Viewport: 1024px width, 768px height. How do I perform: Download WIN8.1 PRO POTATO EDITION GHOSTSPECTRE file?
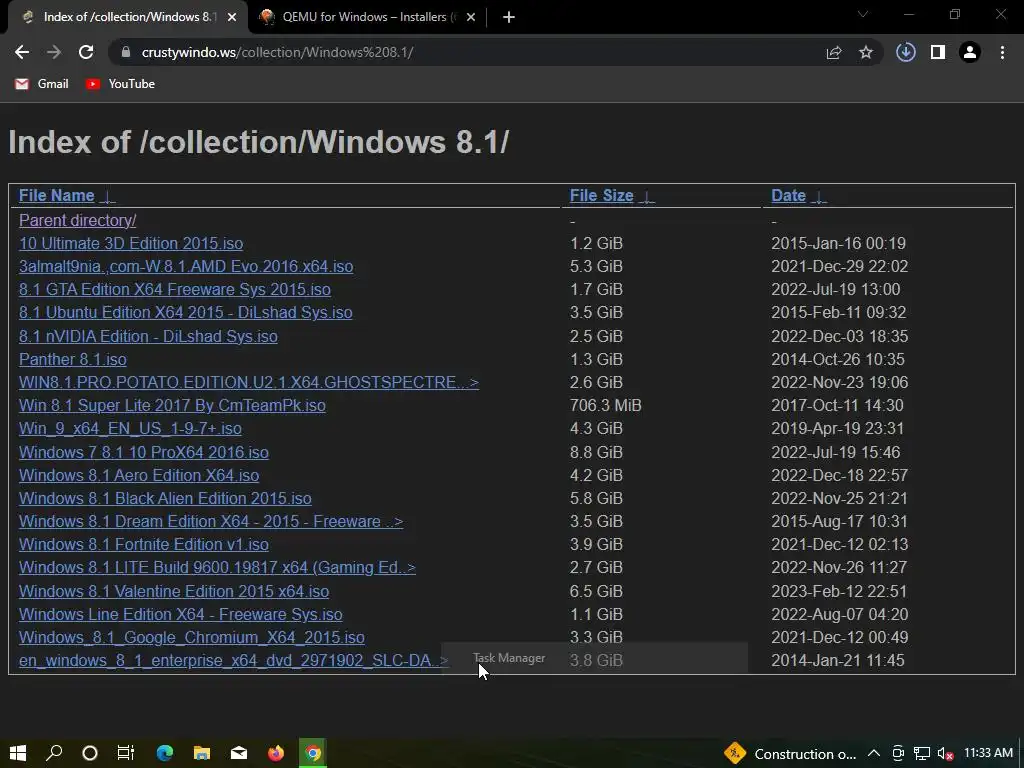point(249,382)
